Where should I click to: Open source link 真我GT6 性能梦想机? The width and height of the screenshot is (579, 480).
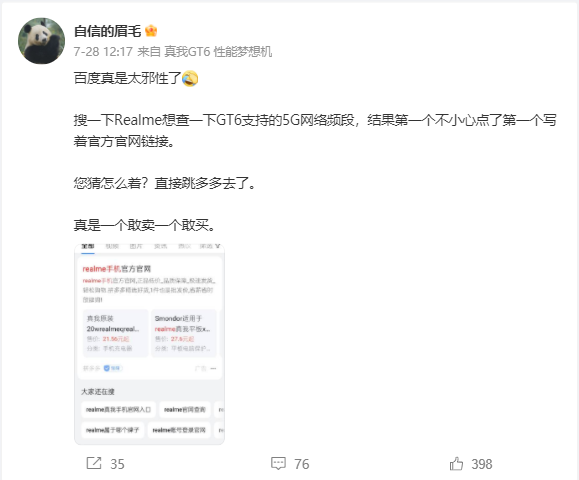point(218,52)
